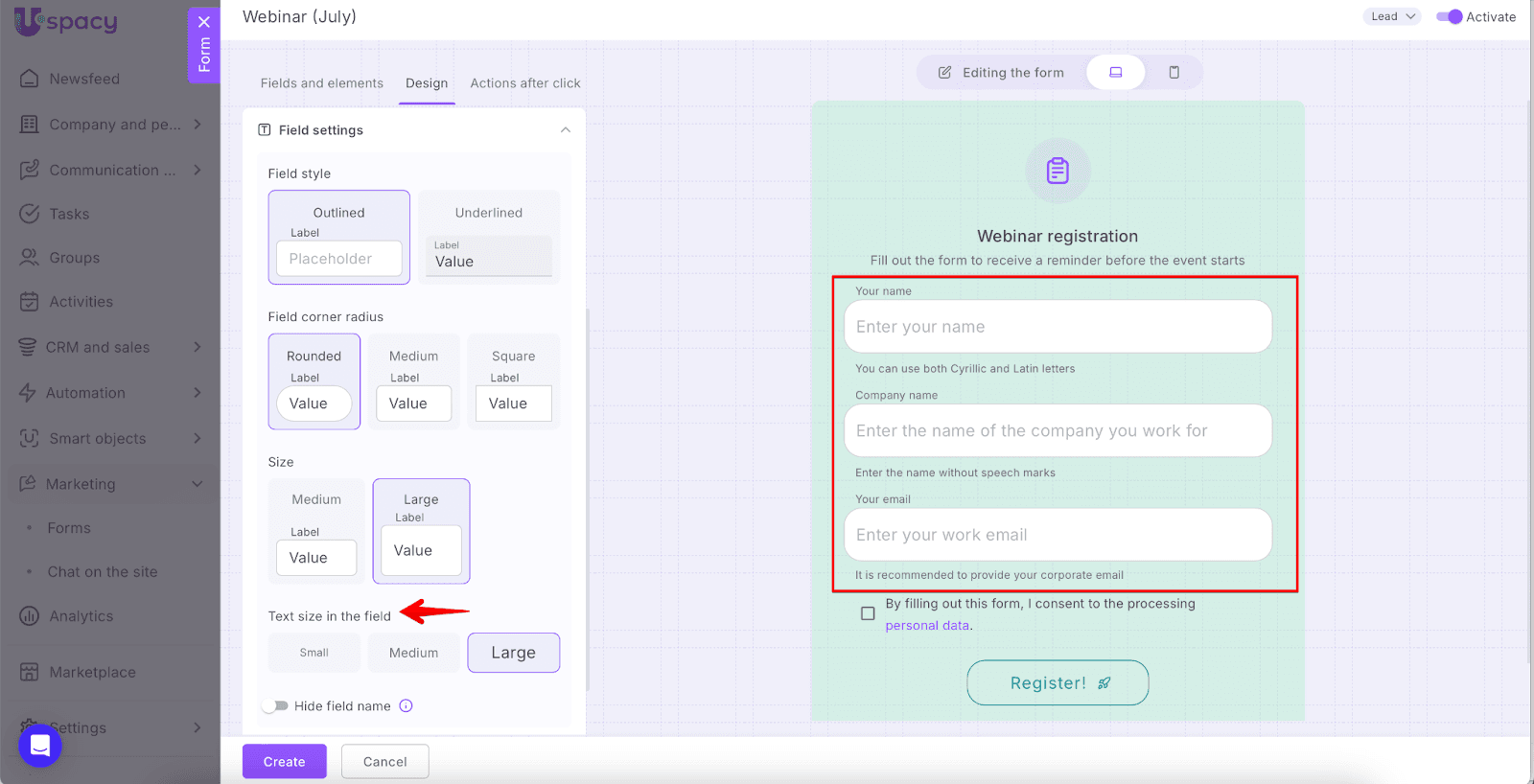Enable the Hide field name toggle
This screenshot has height=784, width=1534.
[276, 706]
